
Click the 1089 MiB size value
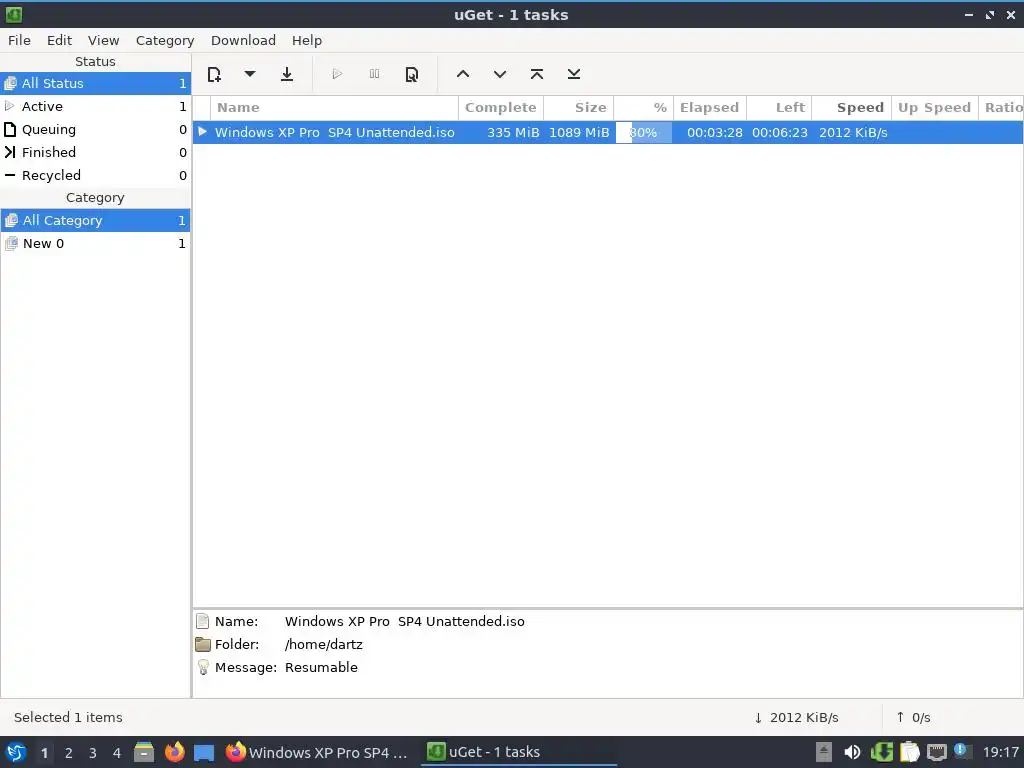coord(579,133)
